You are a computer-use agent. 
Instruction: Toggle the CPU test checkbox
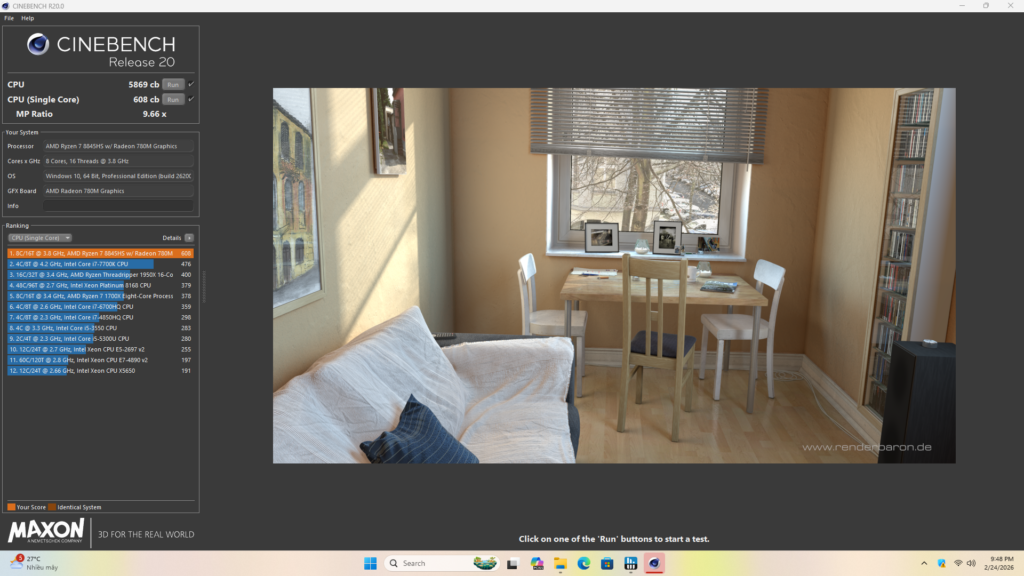[x=191, y=85]
